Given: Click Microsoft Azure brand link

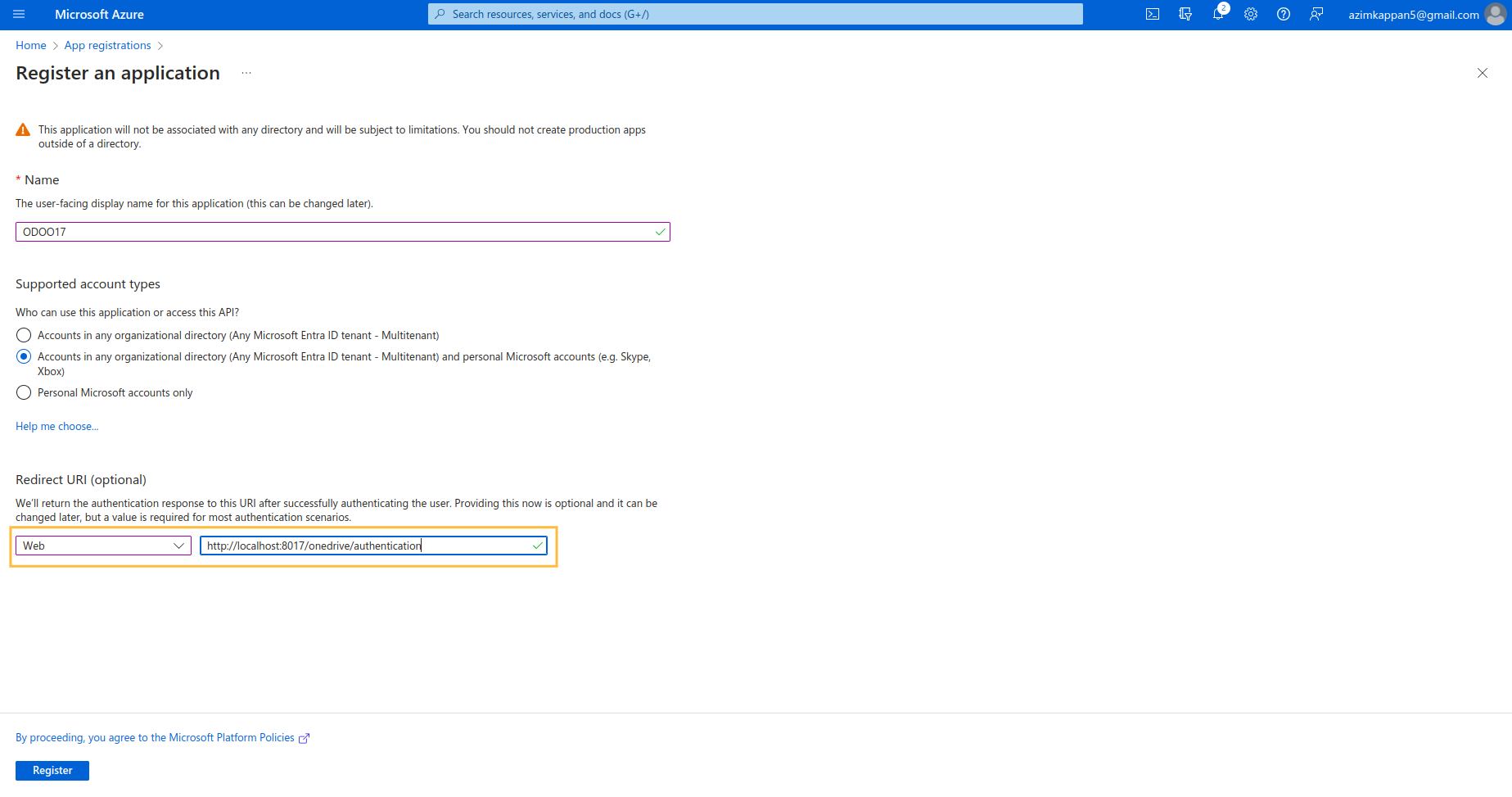Looking at the screenshot, I should [99, 14].
